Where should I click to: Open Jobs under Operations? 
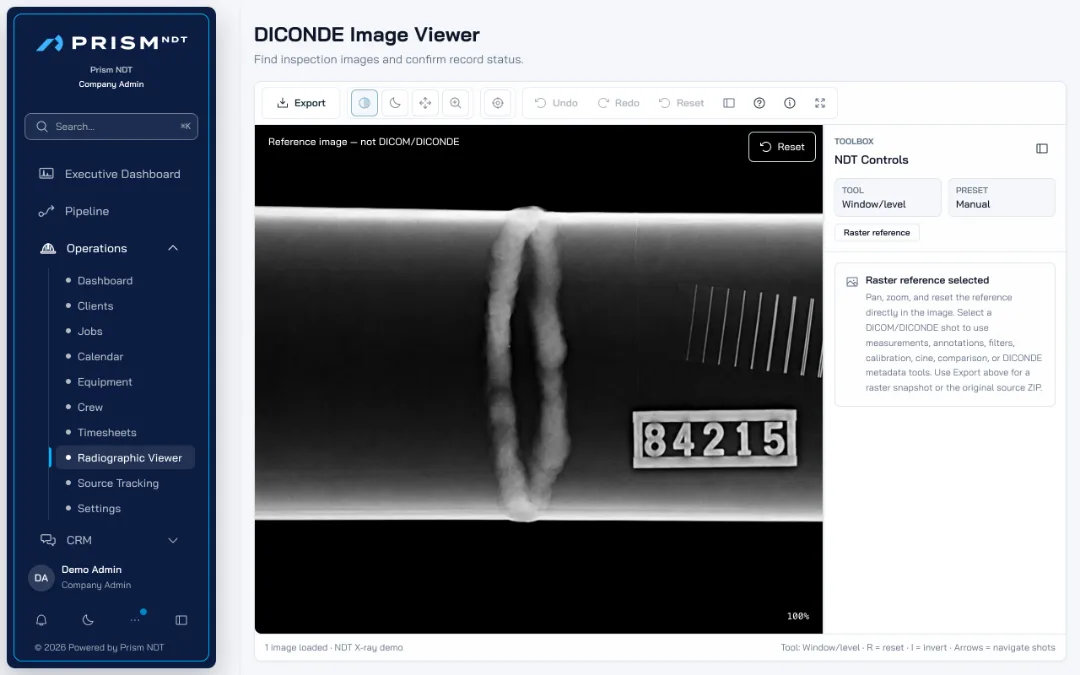[90, 331]
